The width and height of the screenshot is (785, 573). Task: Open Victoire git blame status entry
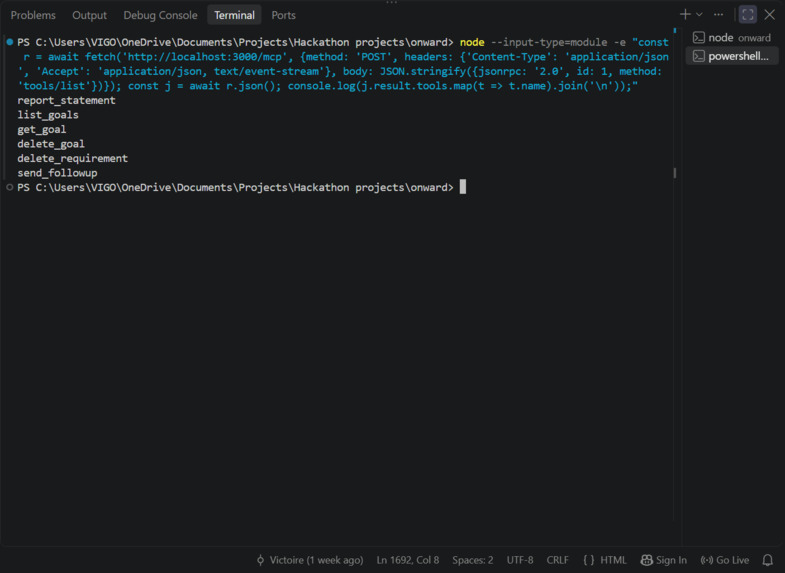click(310, 560)
